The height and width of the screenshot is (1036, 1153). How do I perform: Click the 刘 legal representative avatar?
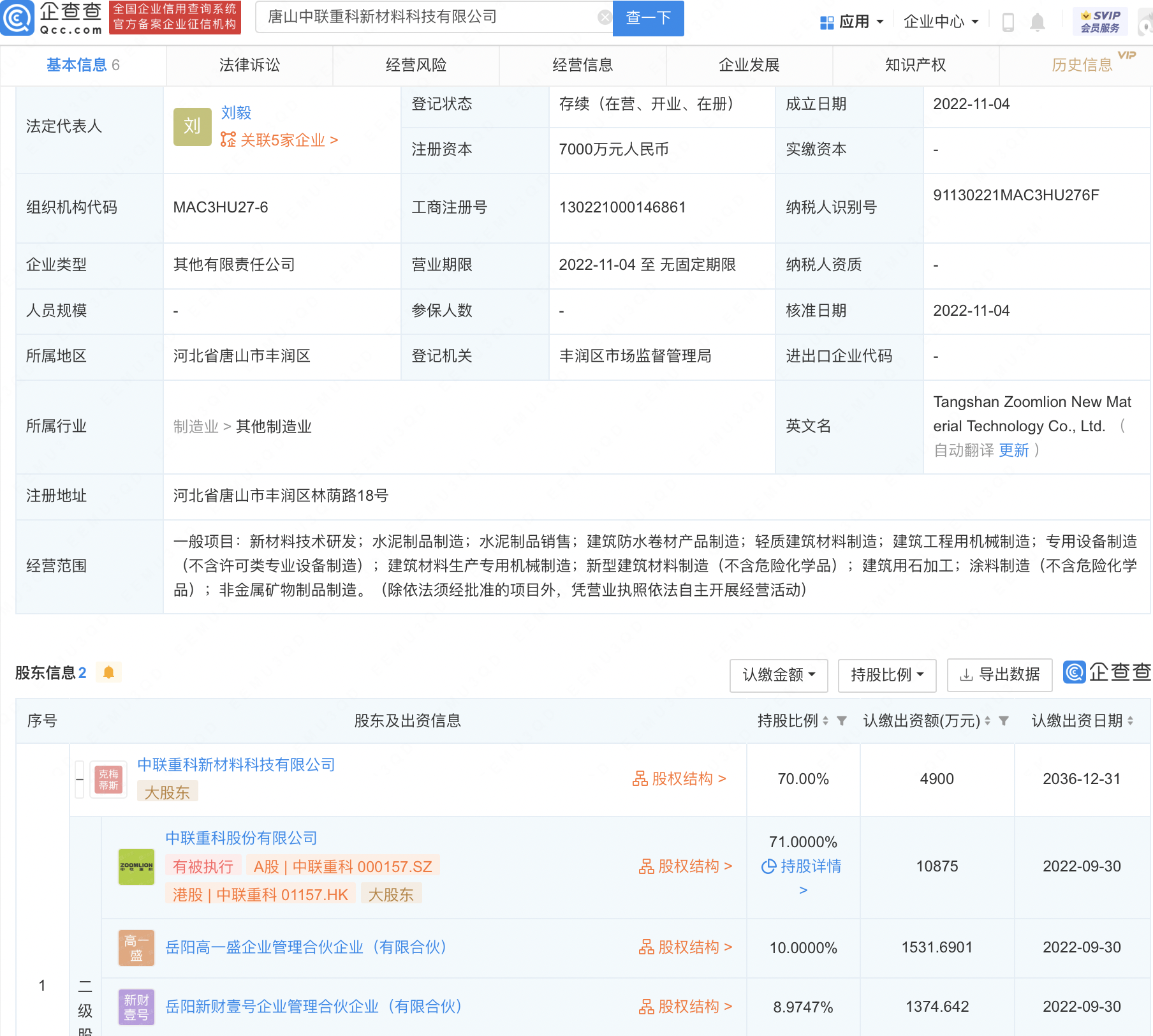pyautogui.click(x=192, y=126)
